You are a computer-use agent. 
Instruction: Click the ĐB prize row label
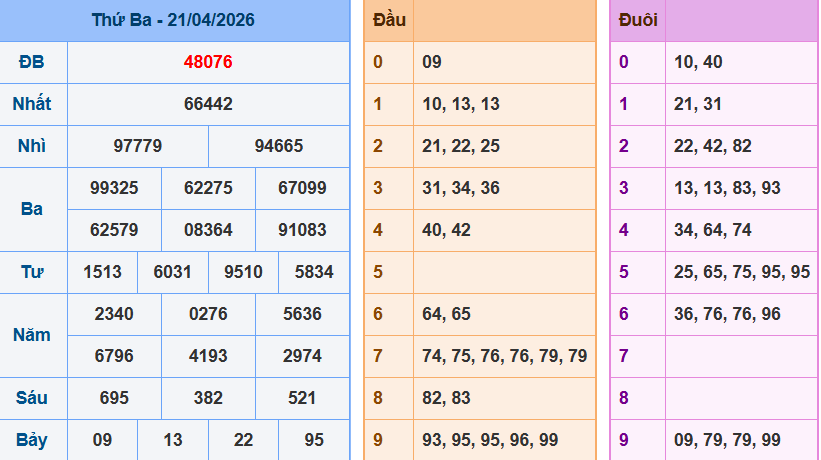(32, 62)
